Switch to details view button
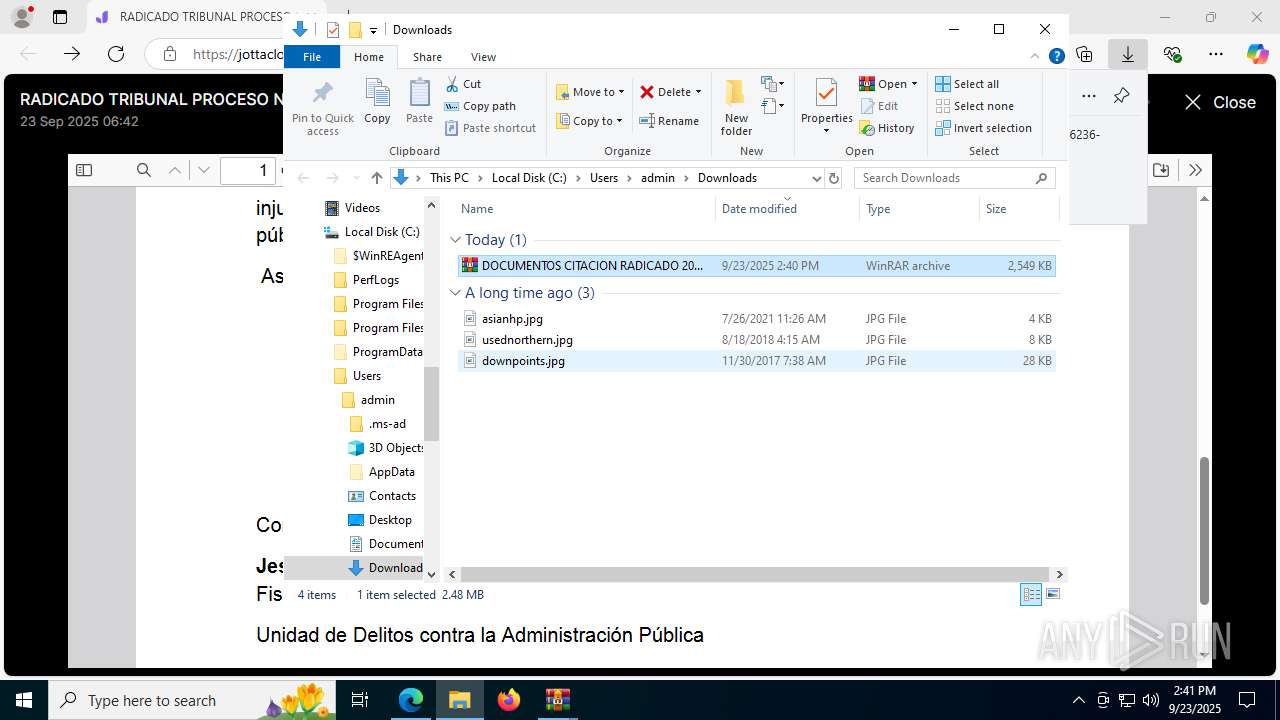 1031,594
